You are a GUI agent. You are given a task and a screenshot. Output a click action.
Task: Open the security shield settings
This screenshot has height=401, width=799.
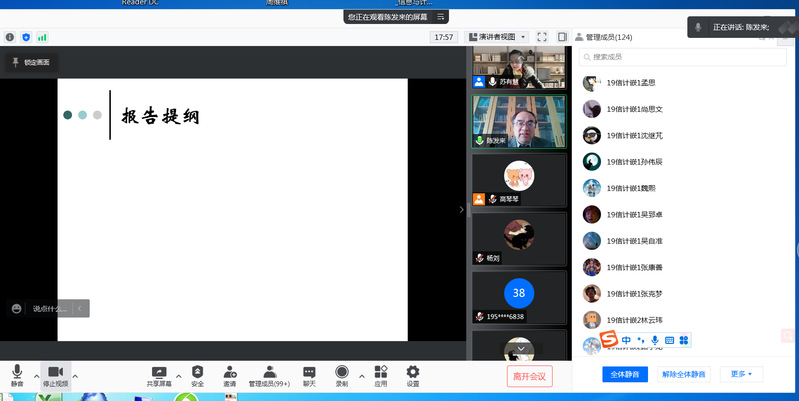point(197,374)
